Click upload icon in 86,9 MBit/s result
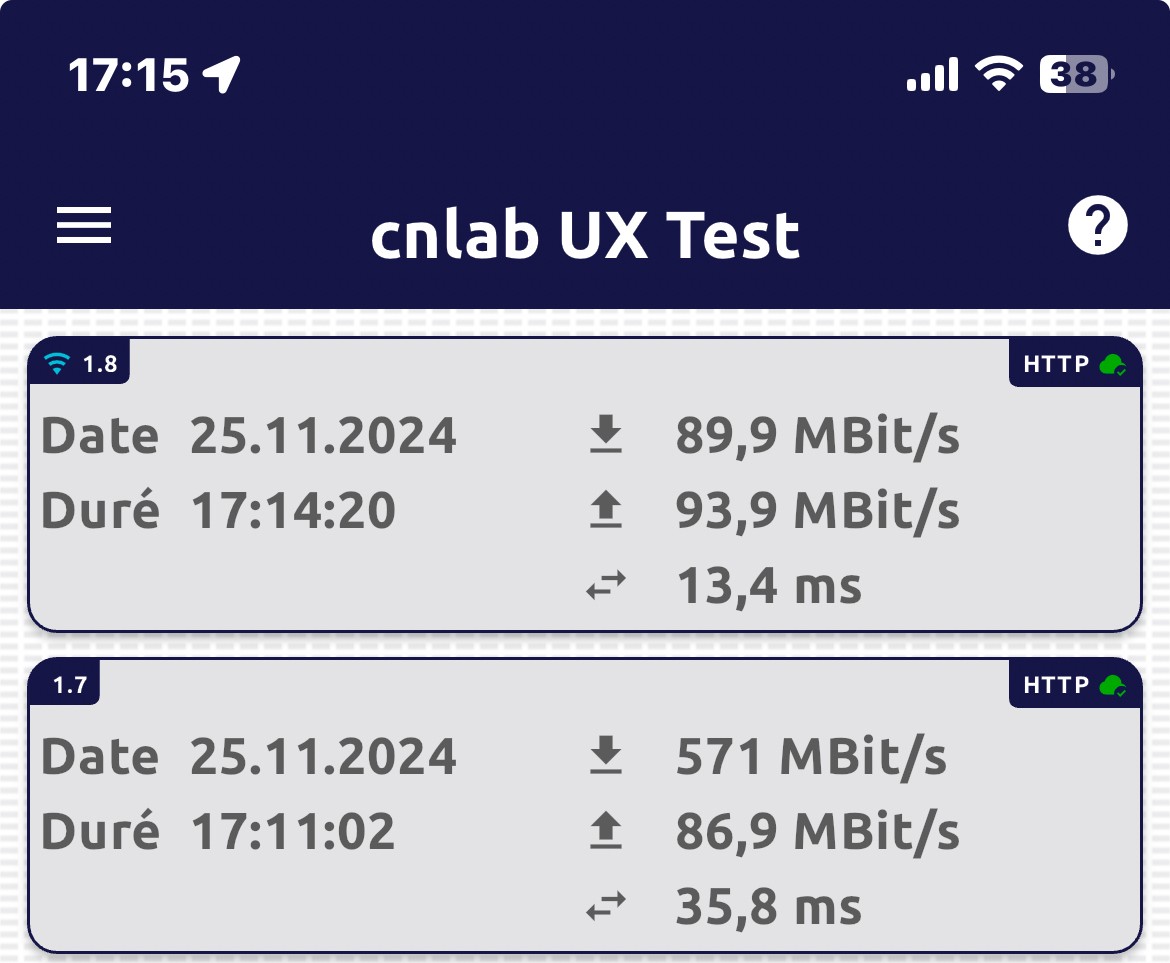Viewport: 1170px width, 963px height. click(605, 832)
